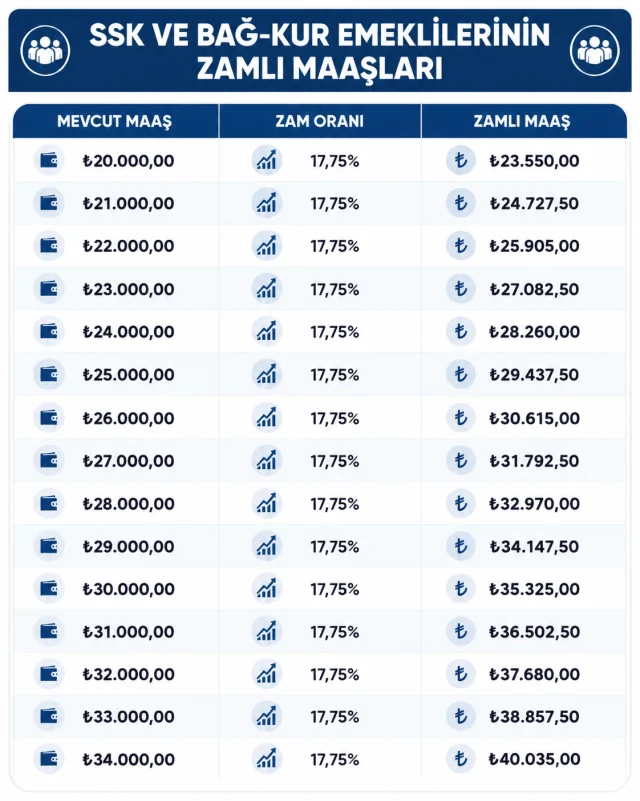Click the people group icon left of title
Image resolution: width=640 pixels, height=801 pixels.
point(45,51)
